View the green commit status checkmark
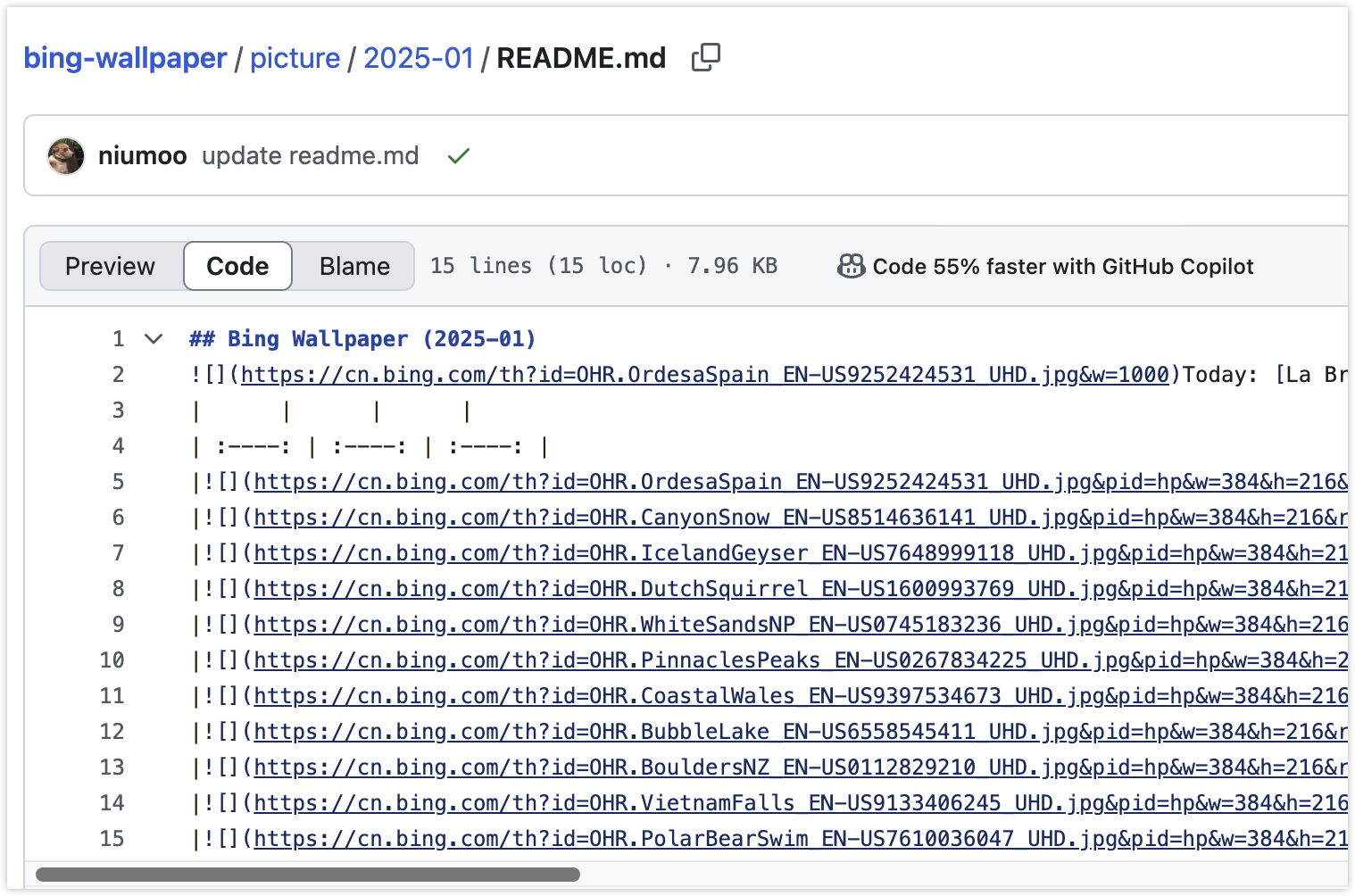The image size is (1355, 896). pyautogui.click(x=459, y=156)
